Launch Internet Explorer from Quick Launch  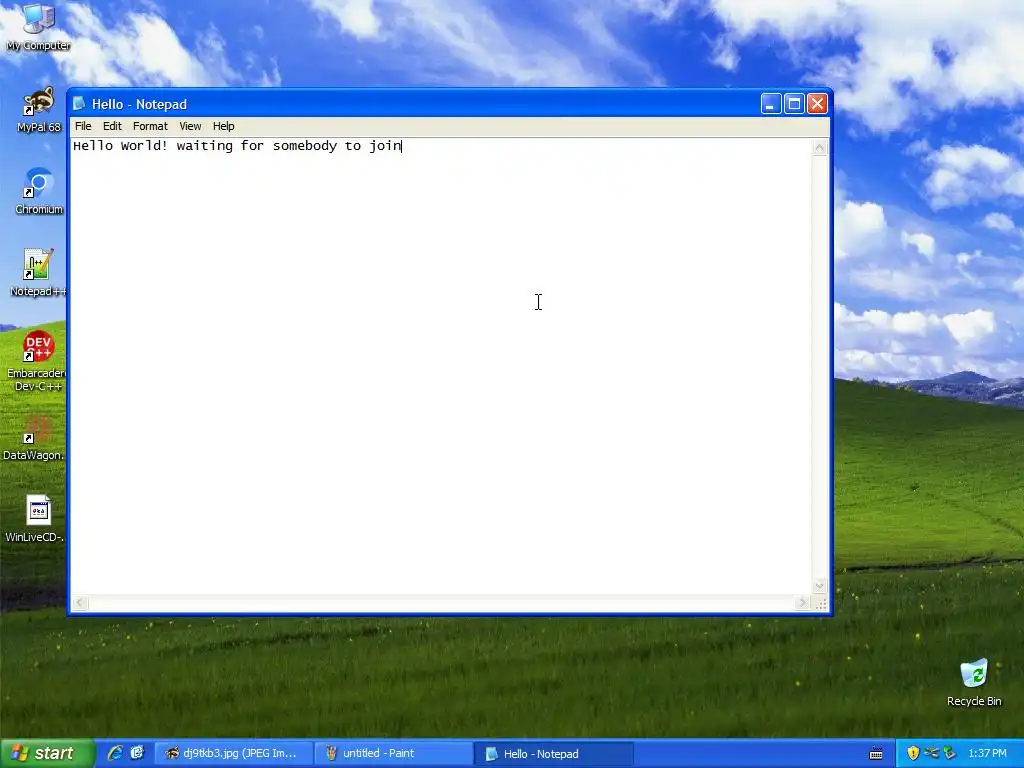(x=115, y=753)
